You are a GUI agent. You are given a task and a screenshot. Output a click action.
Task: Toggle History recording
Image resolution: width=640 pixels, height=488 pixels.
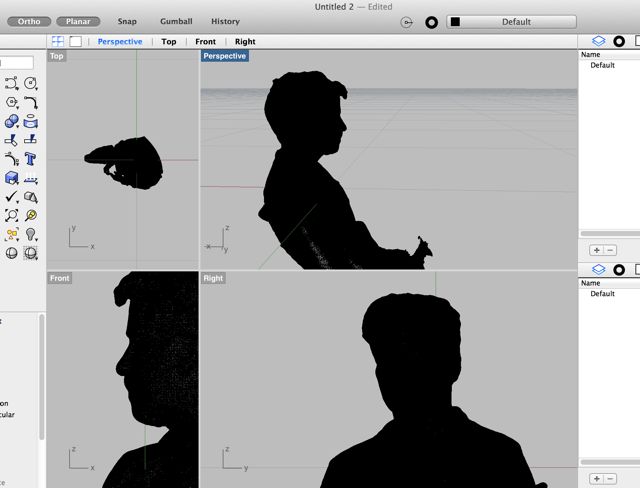click(225, 21)
